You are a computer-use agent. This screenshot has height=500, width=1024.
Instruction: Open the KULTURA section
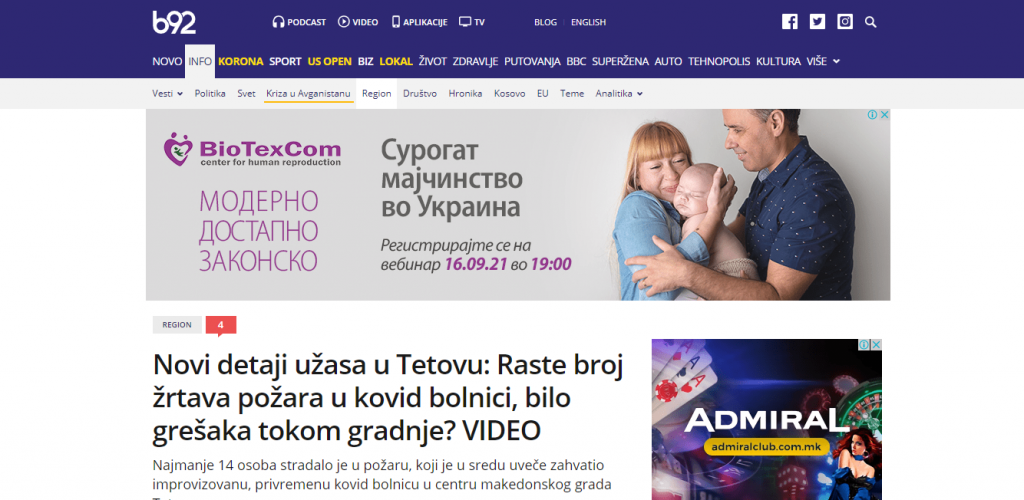pyautogui.click(x=778, y=61)
